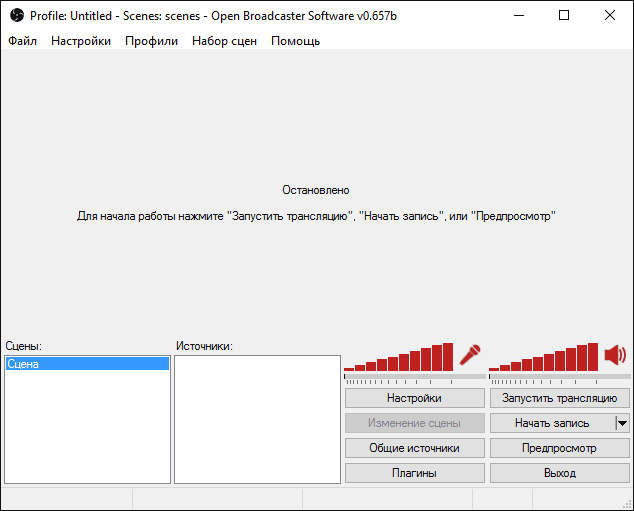Screen dimensions: 634x511
Task: Click the Общие источники button
Action: click(414, 448)
